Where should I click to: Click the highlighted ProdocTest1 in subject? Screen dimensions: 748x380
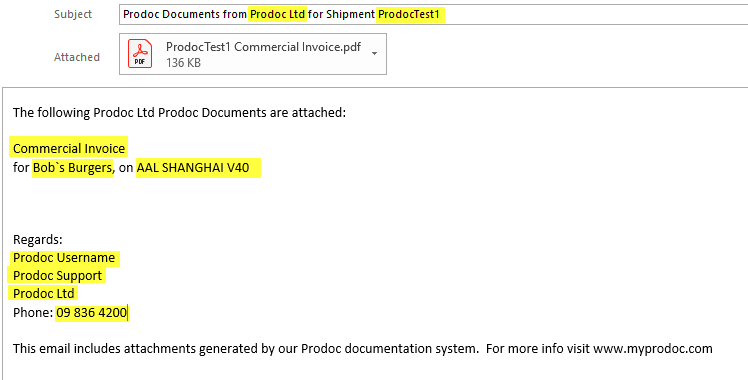click(409, 14)
